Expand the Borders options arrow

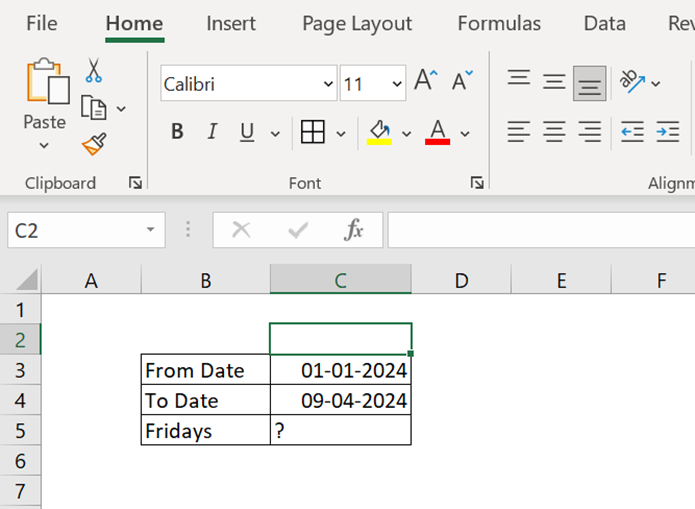341,133
